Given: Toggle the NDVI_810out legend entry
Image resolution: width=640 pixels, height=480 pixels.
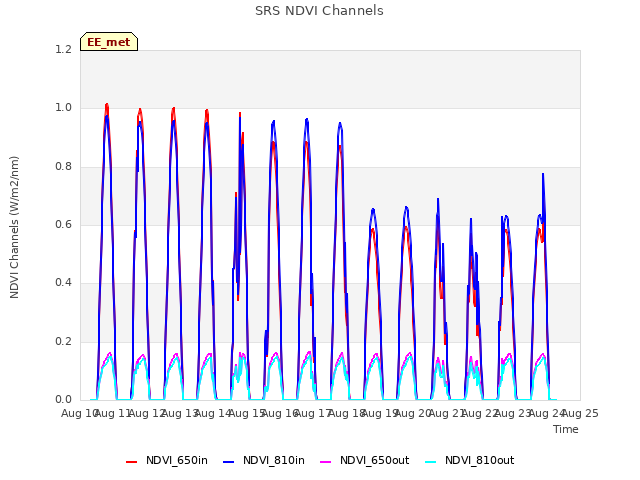Looking at the screenshot, I should [470, 460].
